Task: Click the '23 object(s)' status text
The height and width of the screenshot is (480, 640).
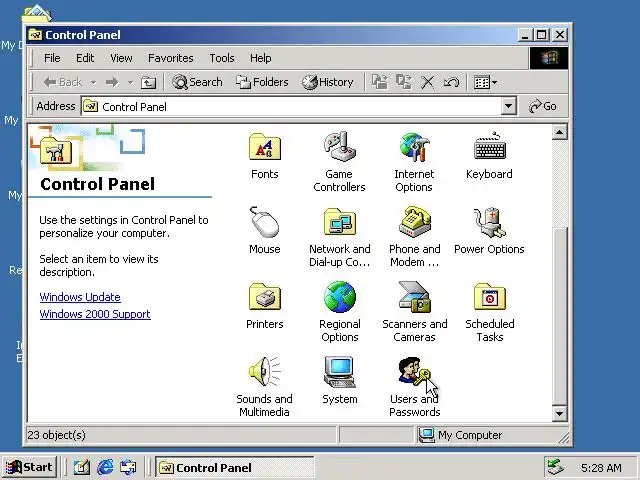Action: click(x=56, y=435)
